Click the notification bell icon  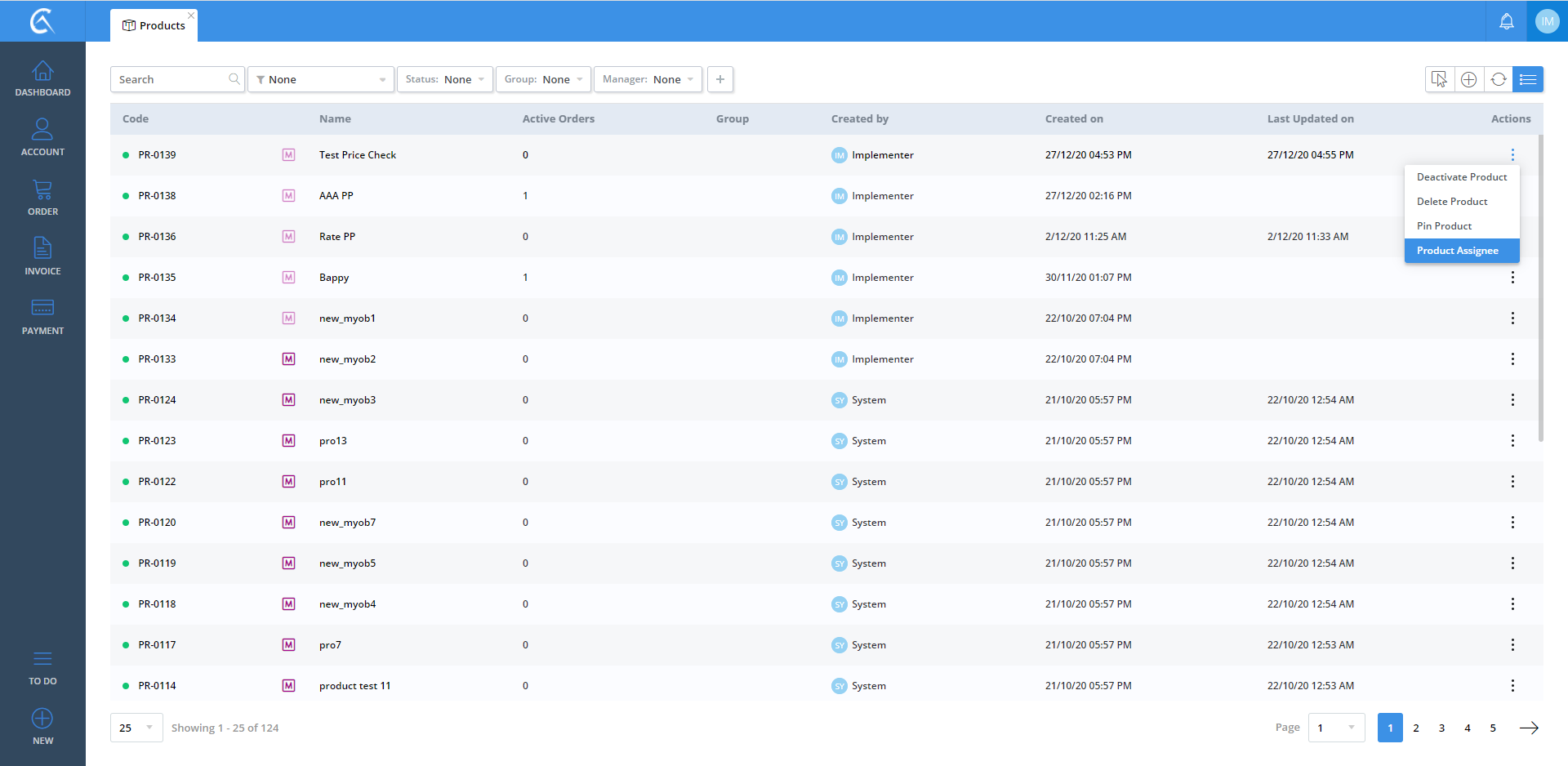click(1506, 22)
